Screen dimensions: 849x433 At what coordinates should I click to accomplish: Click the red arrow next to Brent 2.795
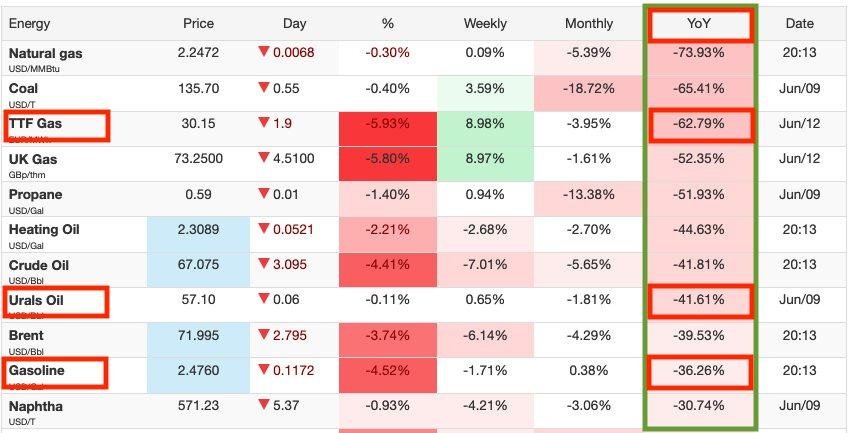(x=264, y=335)
